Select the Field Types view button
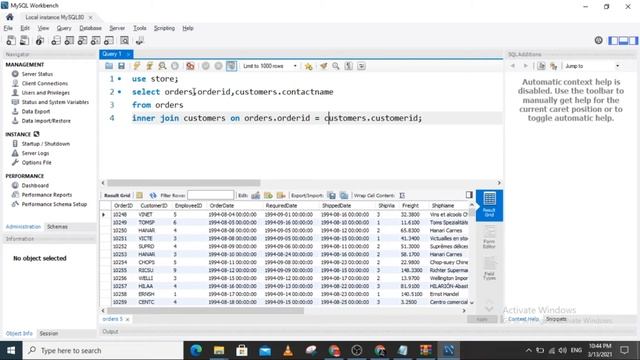The image size is (640, 360). coord(489,269)
